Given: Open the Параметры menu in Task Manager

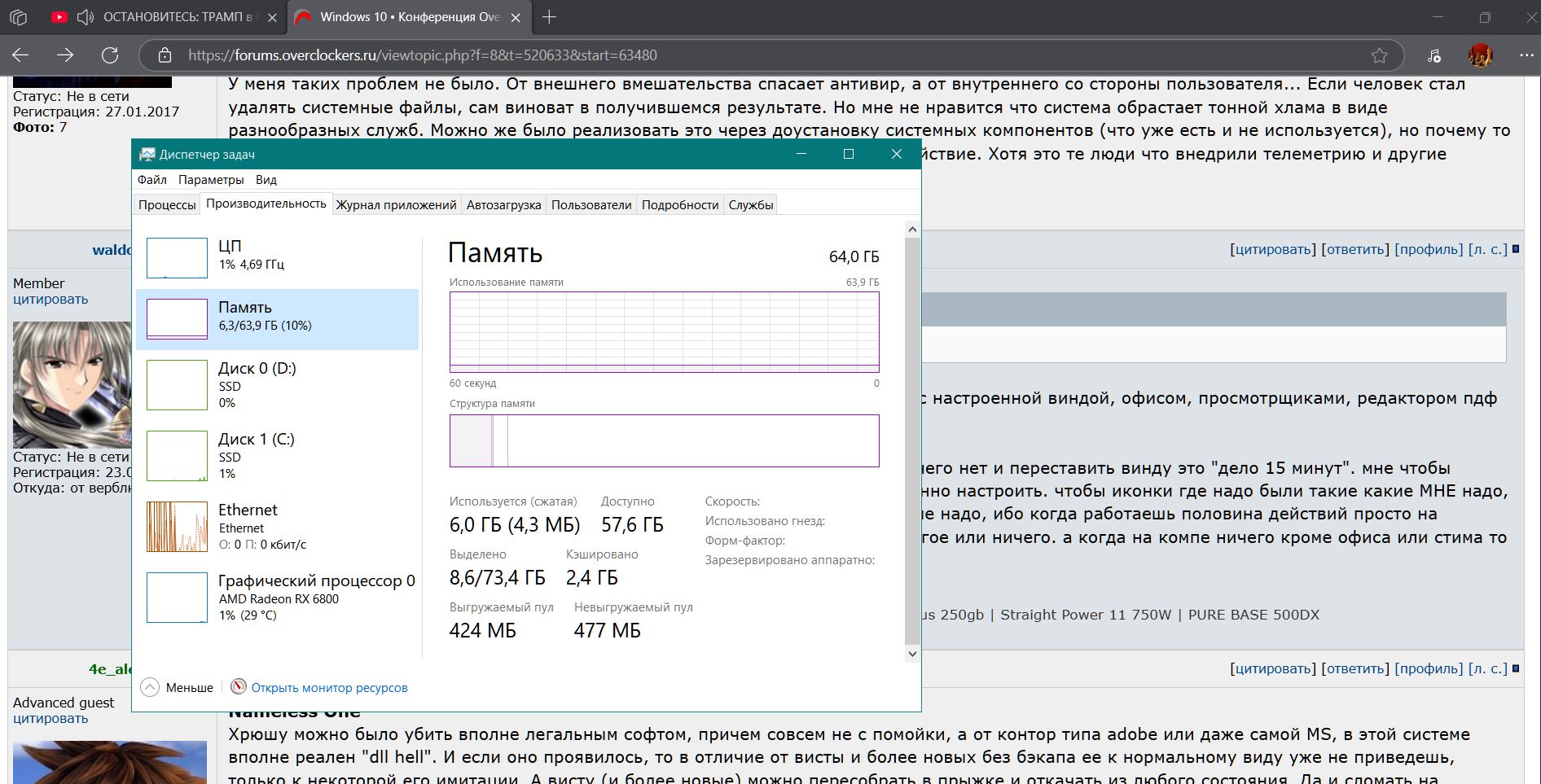Looking at the screenshot, I should click(x=211, y=180).
